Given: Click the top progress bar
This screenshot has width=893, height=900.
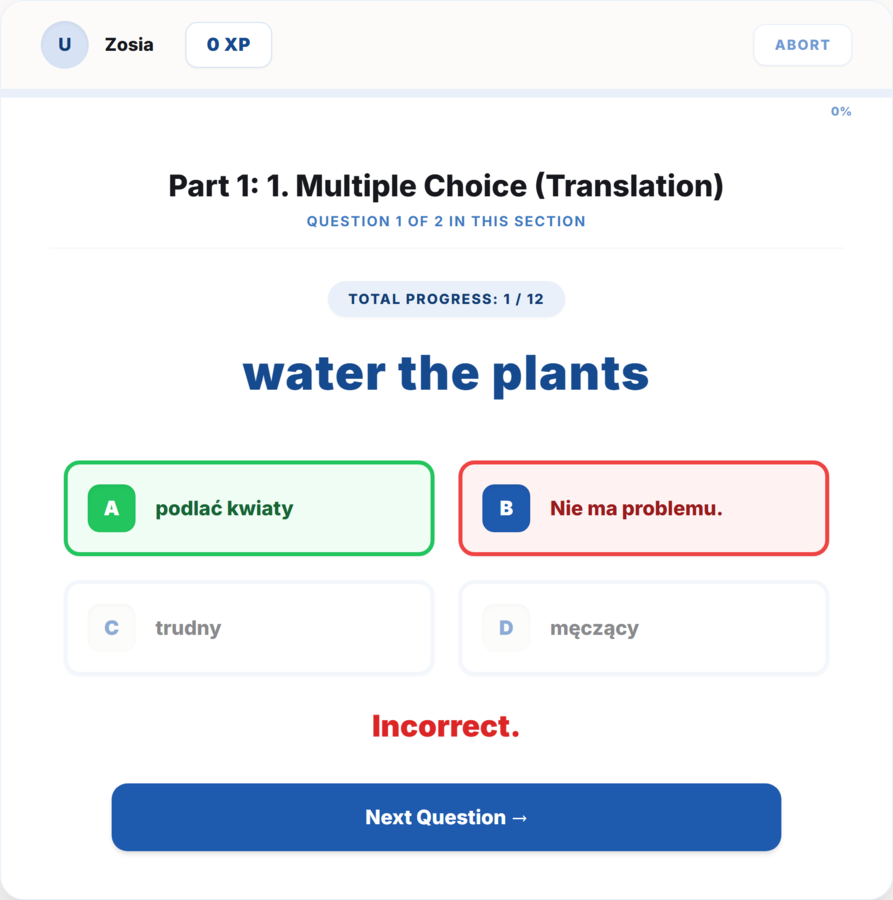Looking at the screenshot, I should point(446,93).
